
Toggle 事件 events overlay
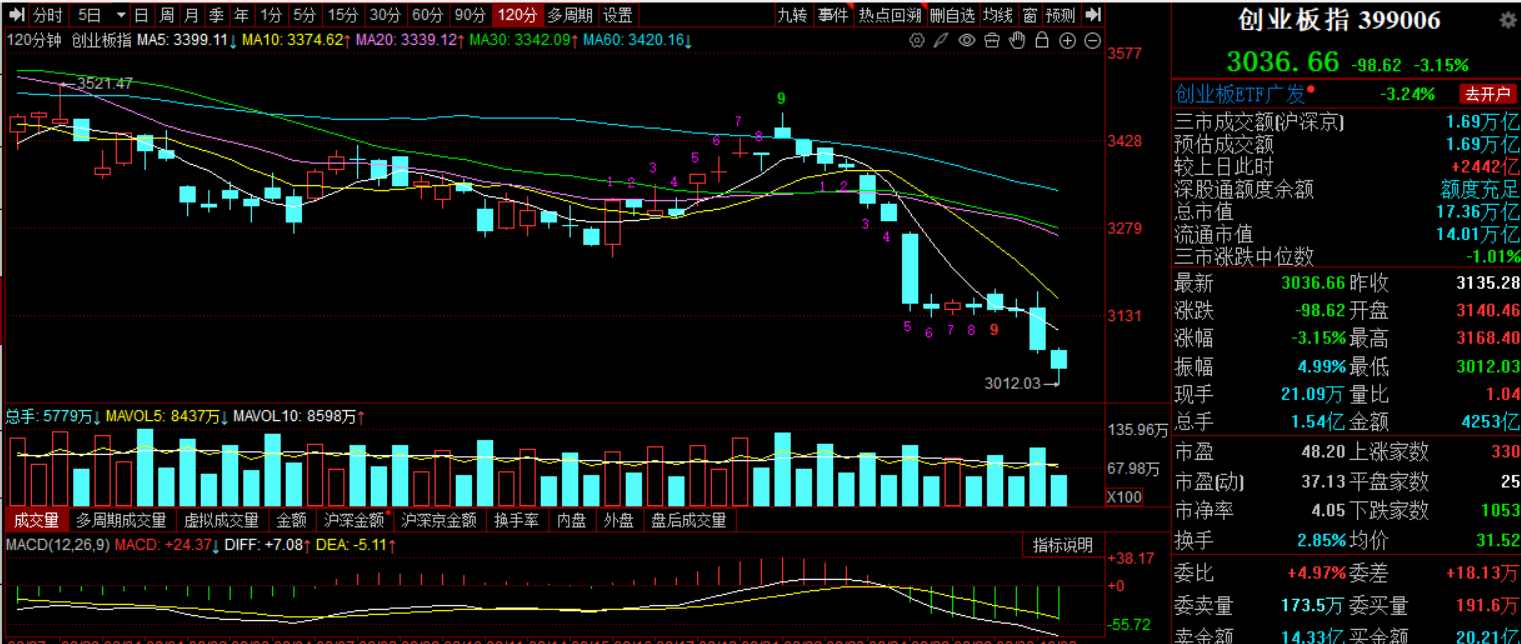coord(833,15)
